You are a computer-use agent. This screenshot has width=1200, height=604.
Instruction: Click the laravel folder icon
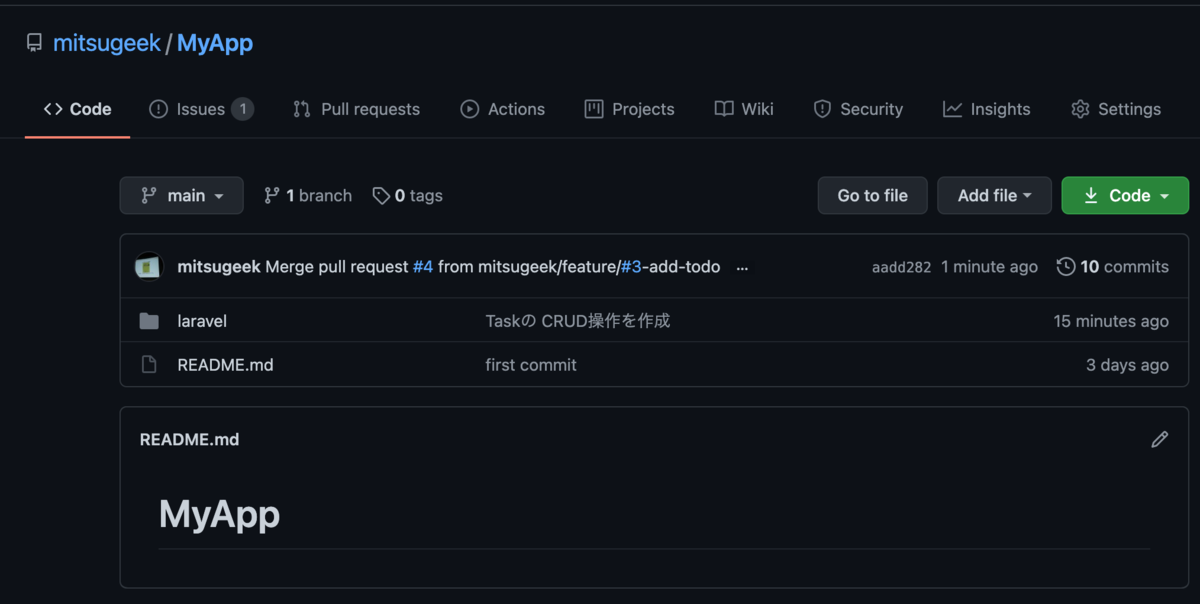coord(149,321)
